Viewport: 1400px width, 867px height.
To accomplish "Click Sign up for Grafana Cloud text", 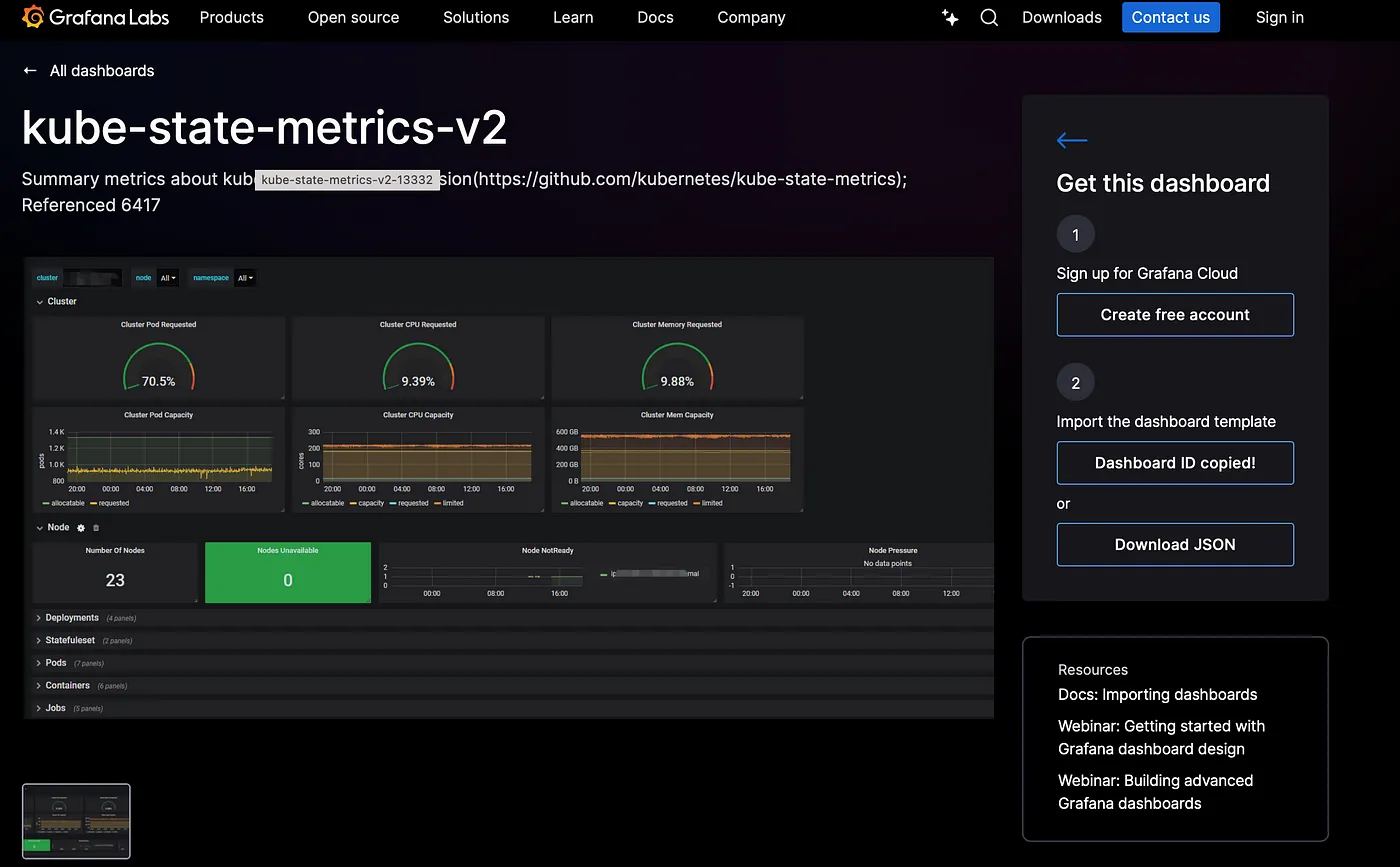I will 1147,273.
